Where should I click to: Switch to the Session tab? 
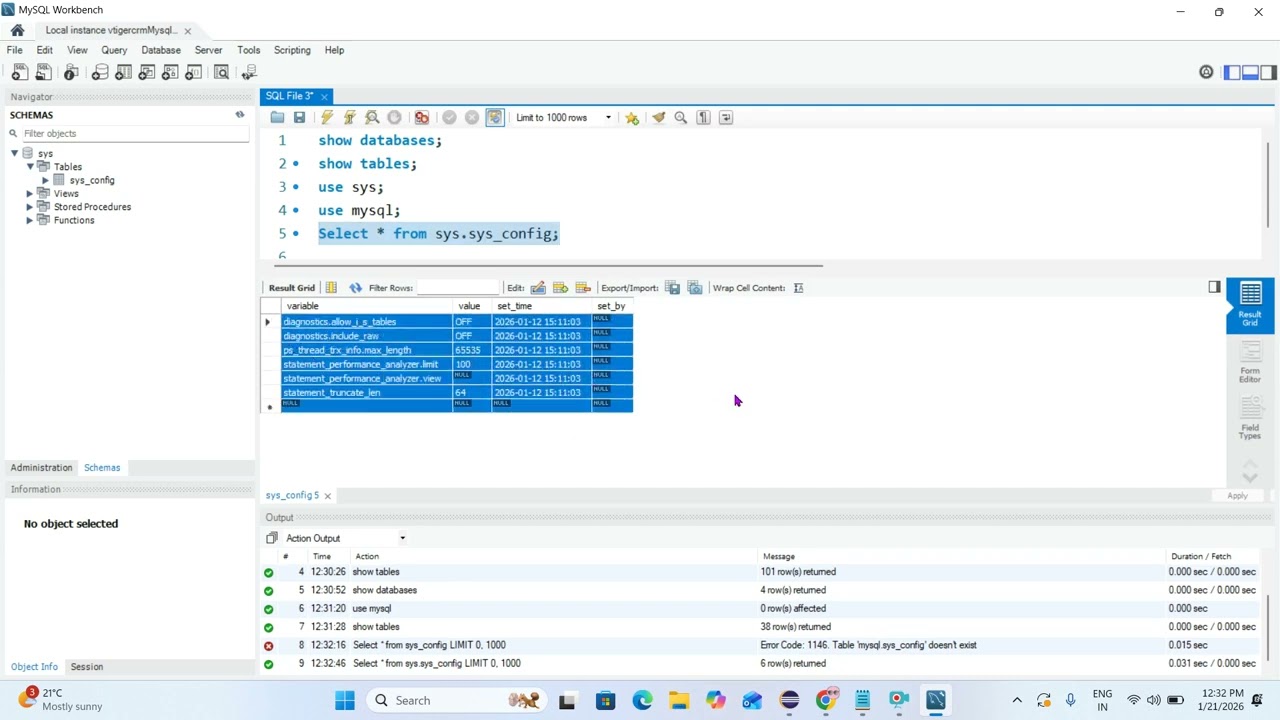[x=87, y=667]
